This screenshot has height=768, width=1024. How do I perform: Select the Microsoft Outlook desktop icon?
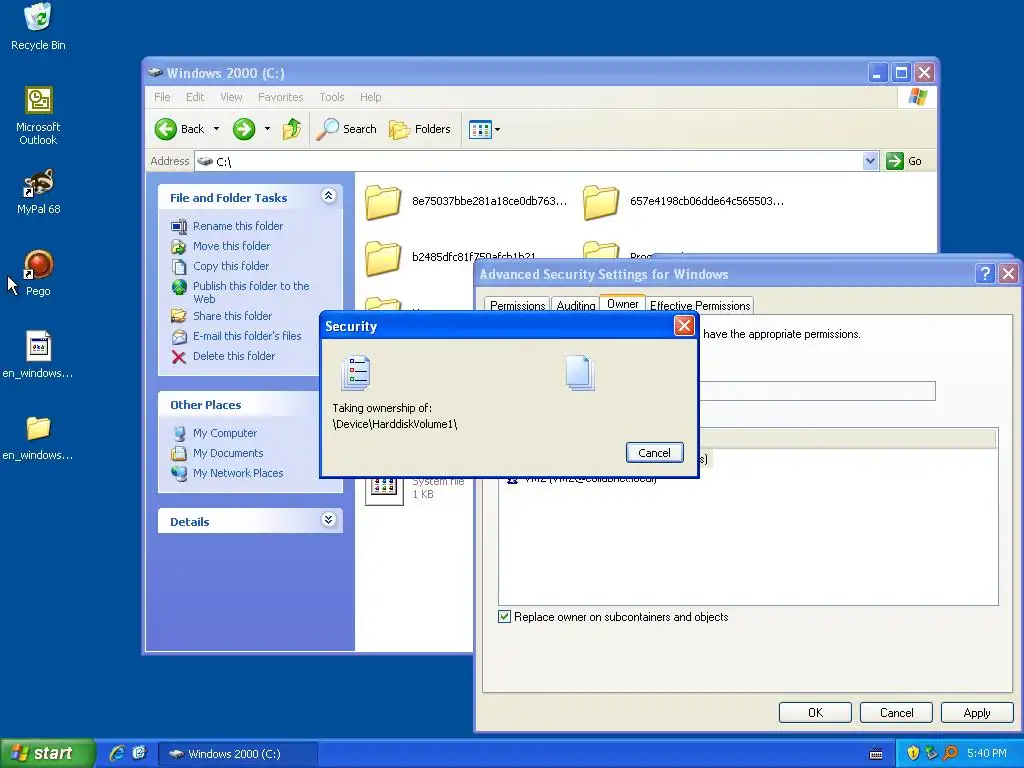click(38, 116)
